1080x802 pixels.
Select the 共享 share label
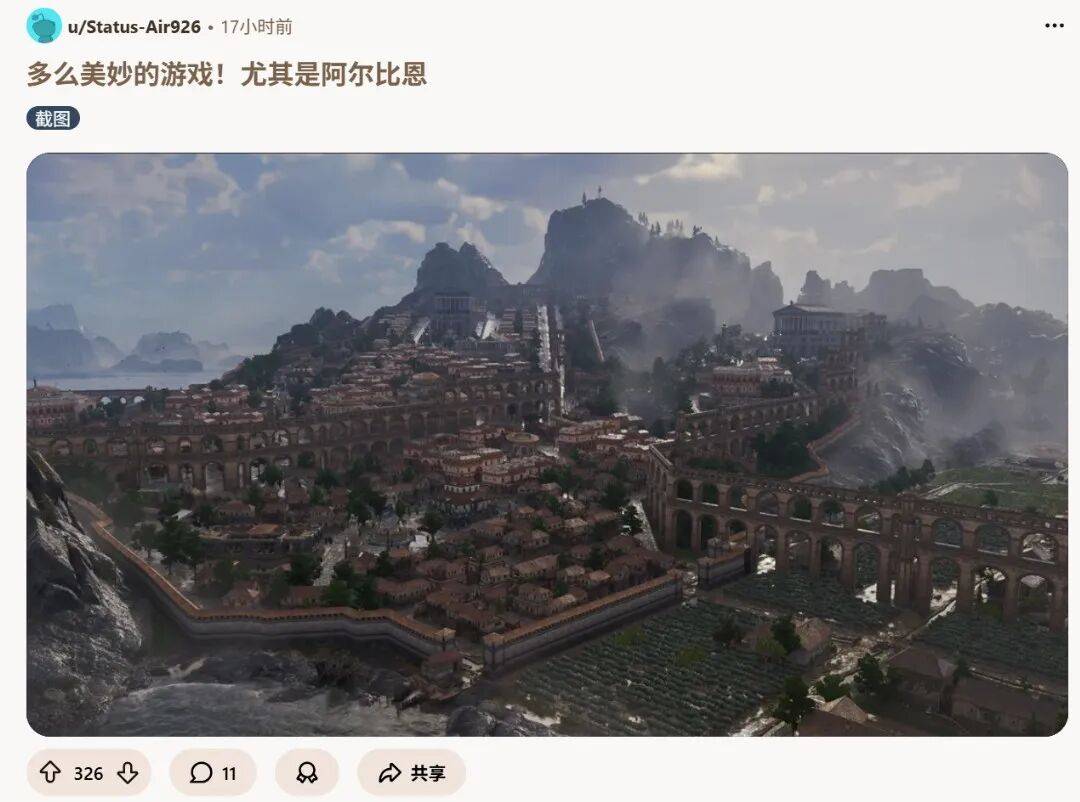[x=428, y=773]
